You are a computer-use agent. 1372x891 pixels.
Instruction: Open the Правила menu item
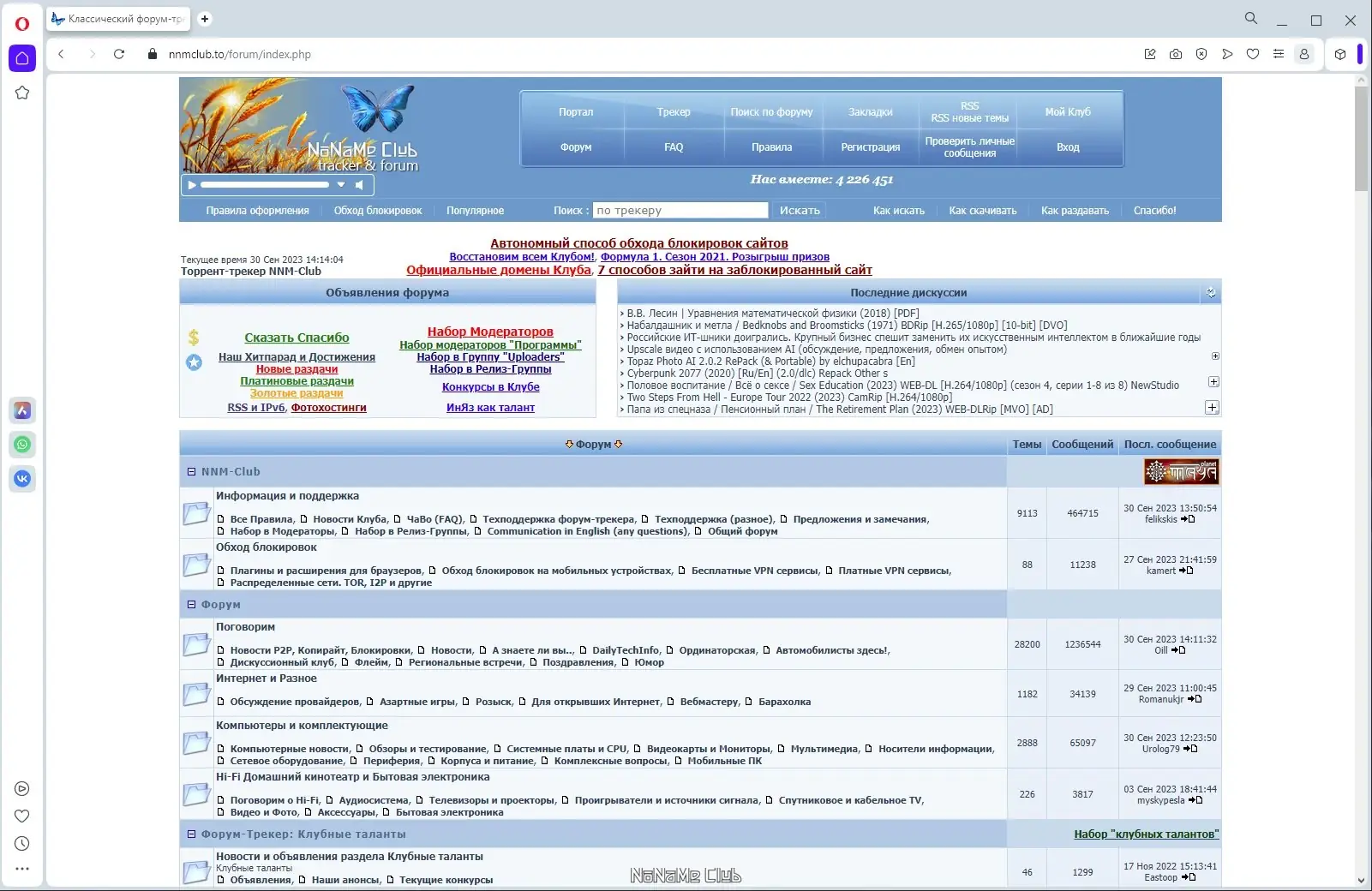(x=771, y=147)
